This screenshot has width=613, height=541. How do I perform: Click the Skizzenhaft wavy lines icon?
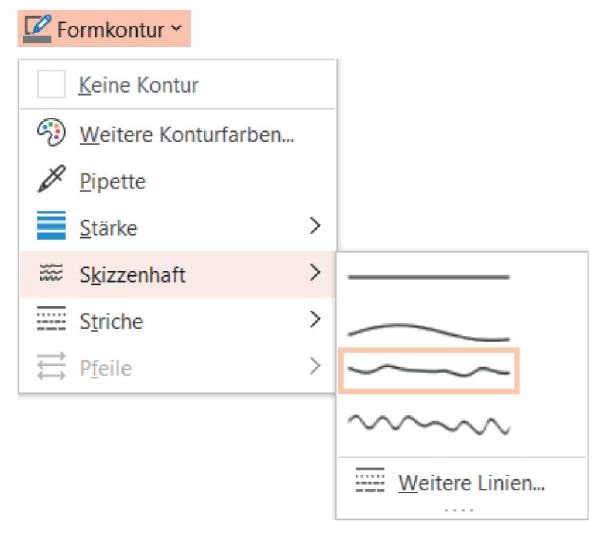click(x=51, y=274)
